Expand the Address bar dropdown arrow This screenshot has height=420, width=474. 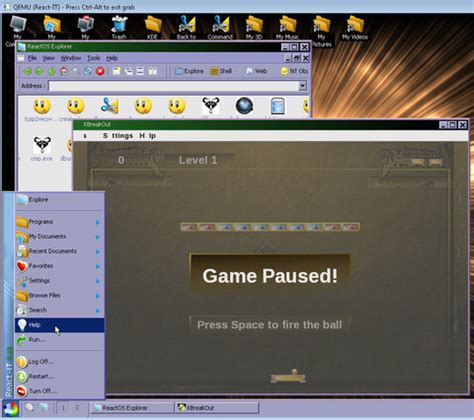click(x=302, y=86)
